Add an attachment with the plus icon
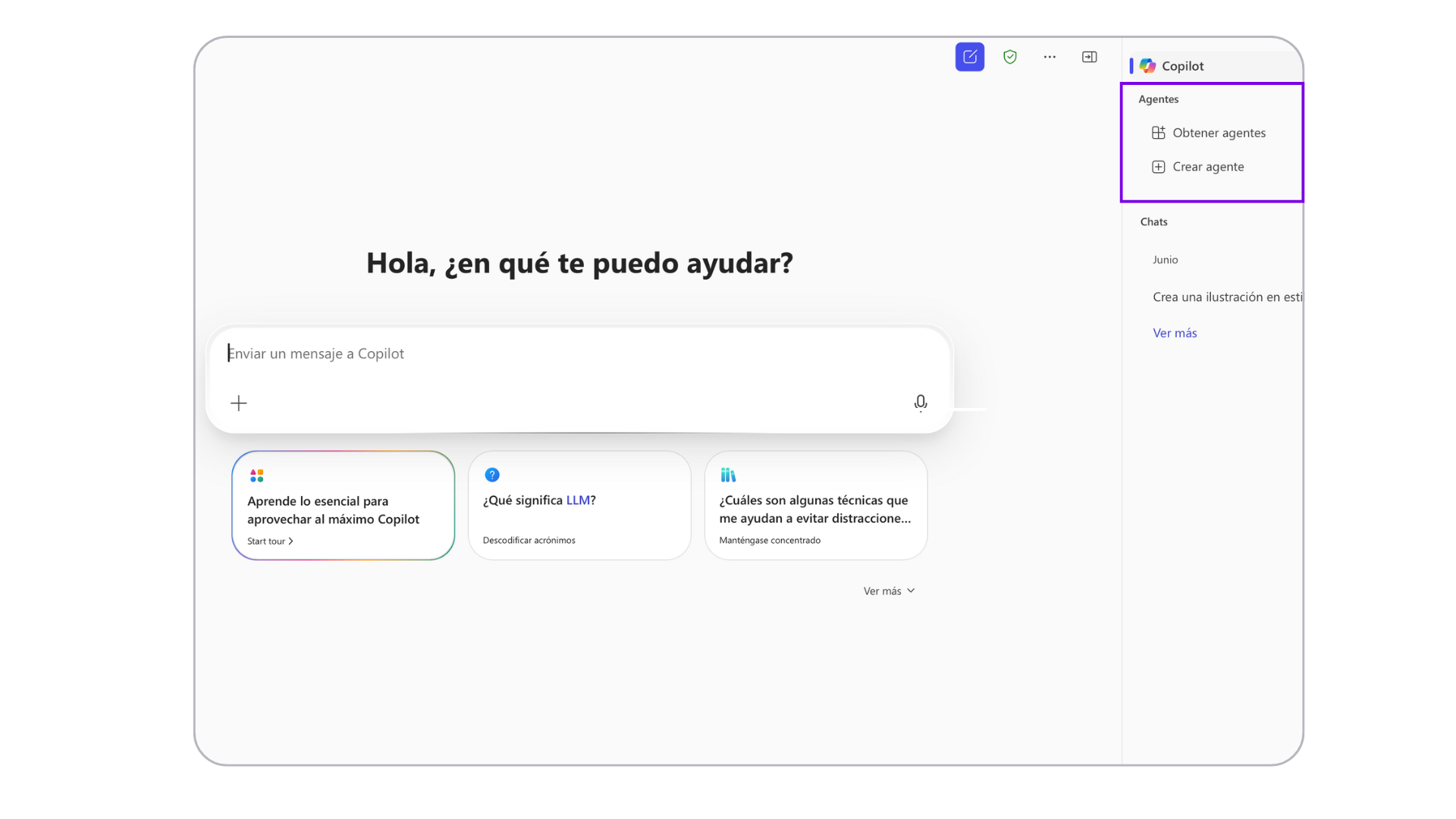 coord(239,403)
